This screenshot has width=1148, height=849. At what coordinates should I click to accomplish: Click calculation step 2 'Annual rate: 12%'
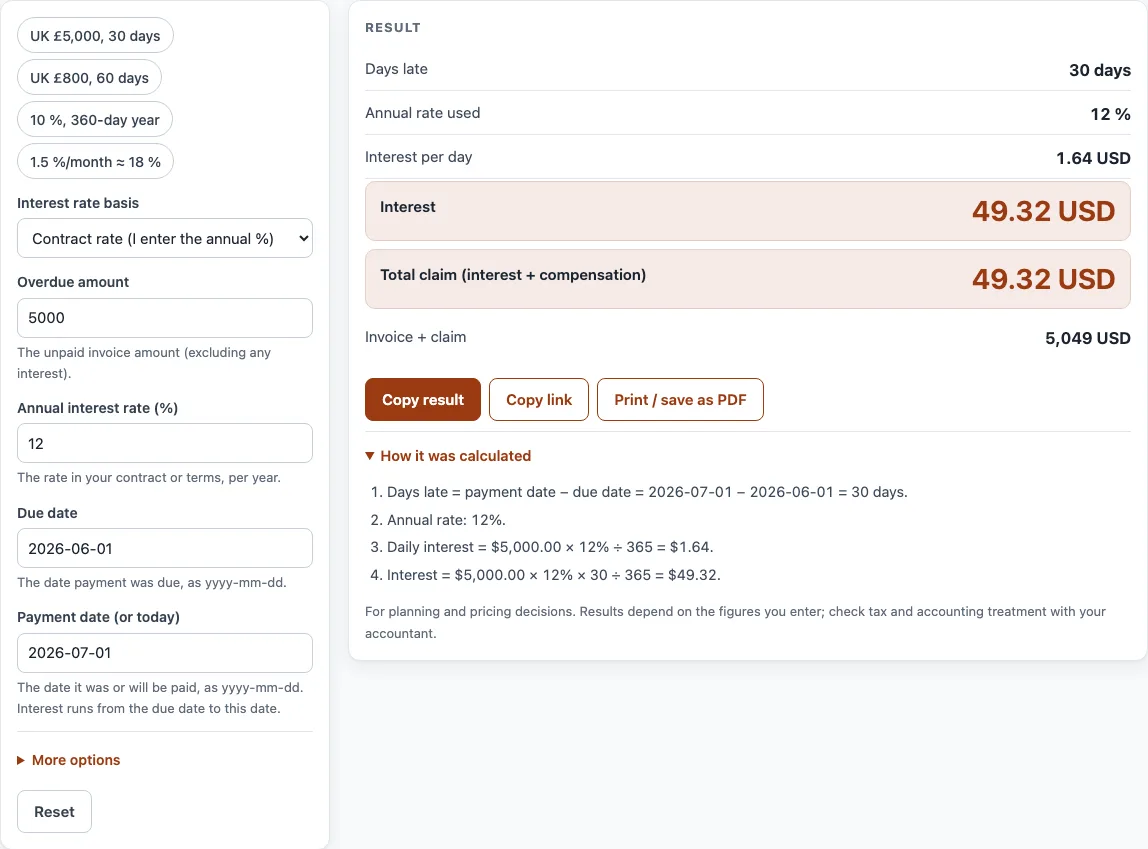[x=447, y=520]
